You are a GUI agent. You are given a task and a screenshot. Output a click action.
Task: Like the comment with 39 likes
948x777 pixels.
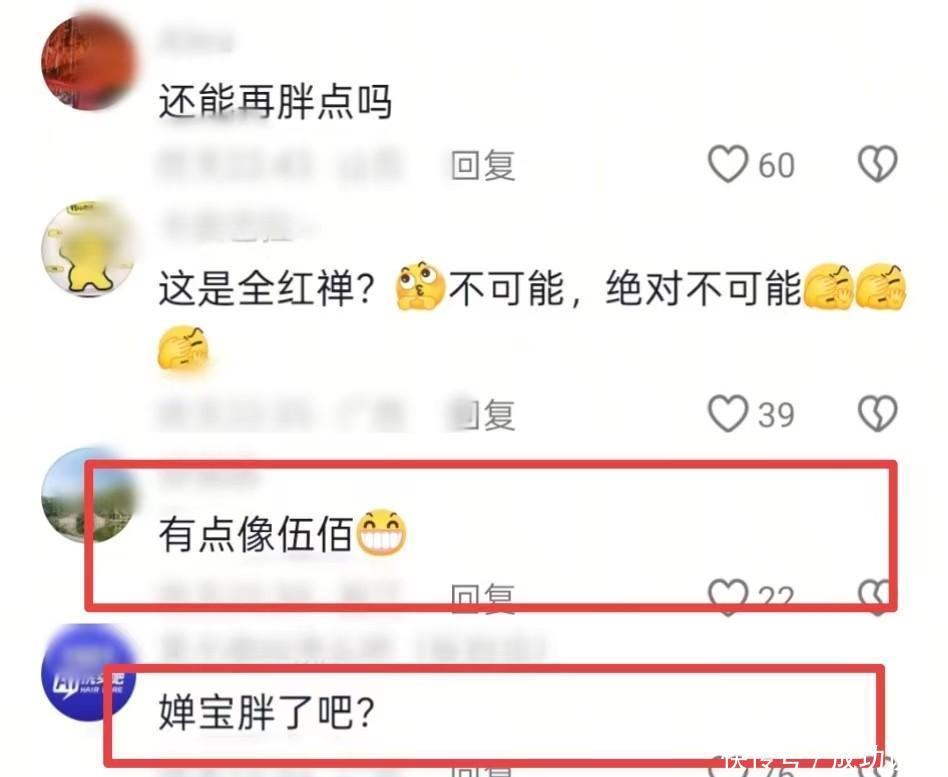(x=727, y=414)
